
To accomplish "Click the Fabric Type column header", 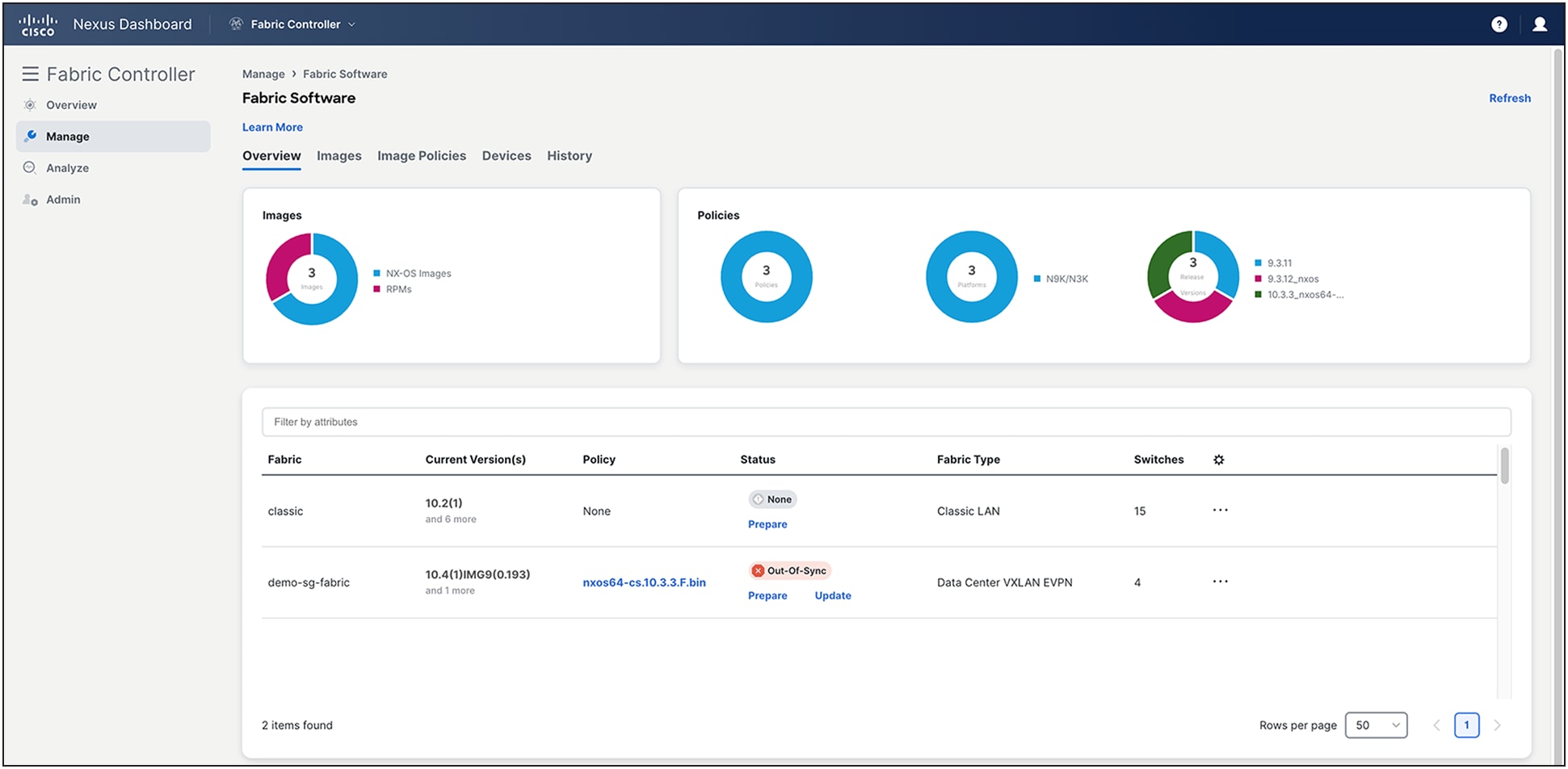I will (x=969, y=460).
